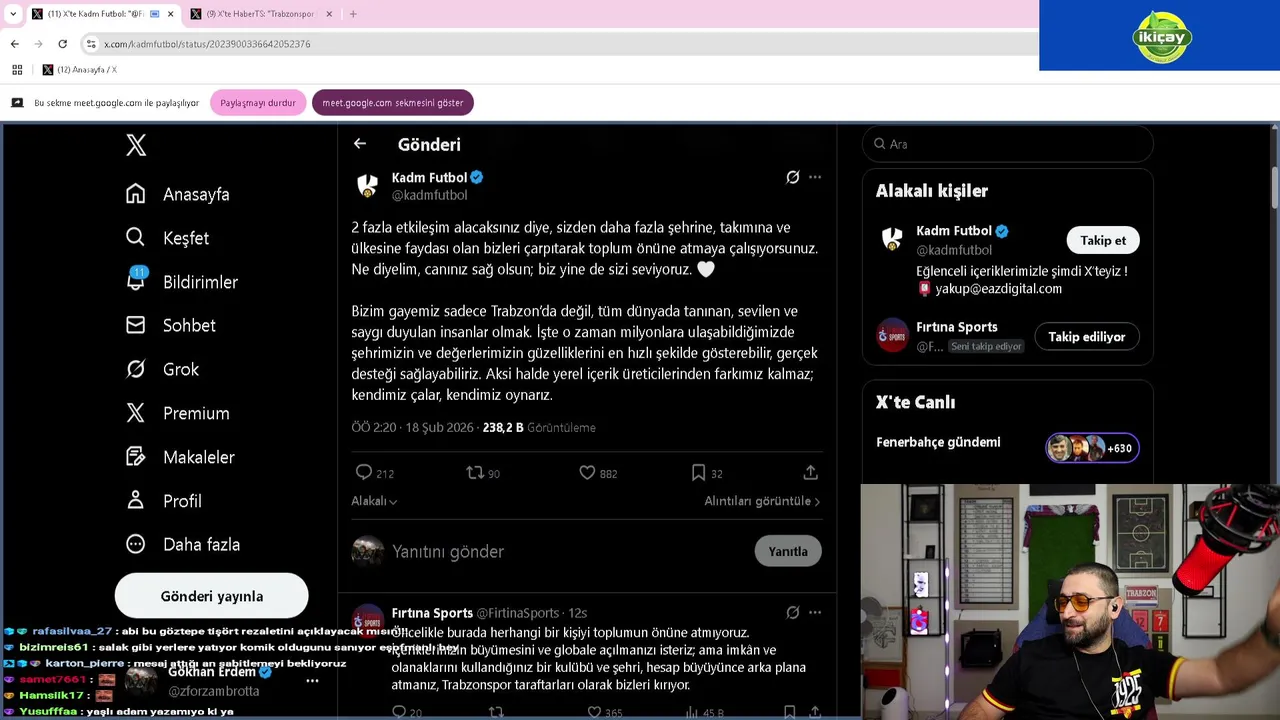Reply icon with 212 count
Viewport: 1280px width, 720px height.
click(x=364, y=473)
